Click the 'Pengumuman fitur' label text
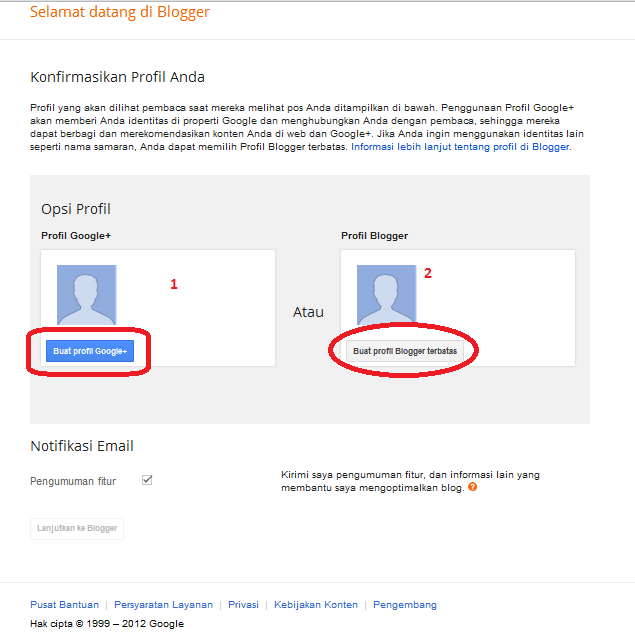The image size is (635, 639). tap(73, 481)
